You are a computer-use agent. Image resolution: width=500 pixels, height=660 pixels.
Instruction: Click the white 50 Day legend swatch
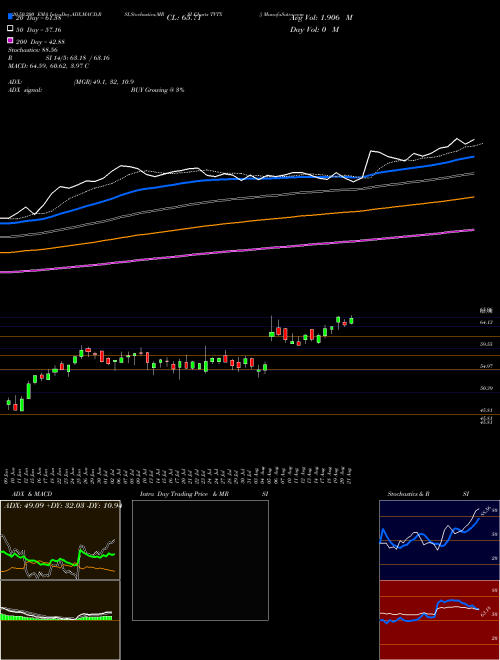pyautogui.click(x=11, y=29)
